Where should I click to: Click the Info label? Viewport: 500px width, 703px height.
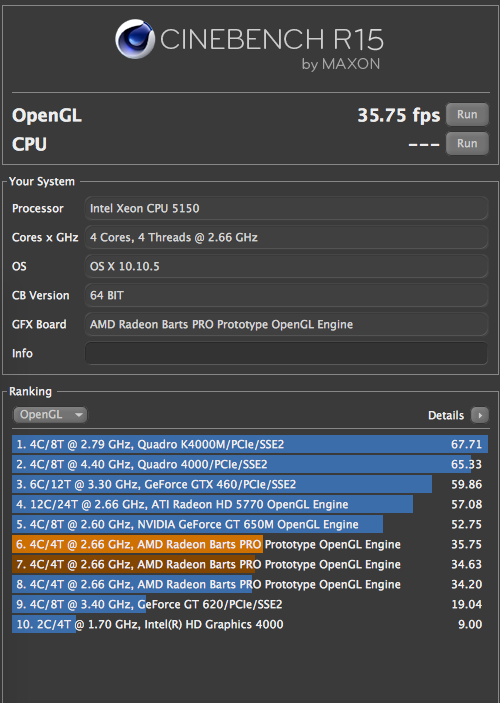click(x=22, y=353)
